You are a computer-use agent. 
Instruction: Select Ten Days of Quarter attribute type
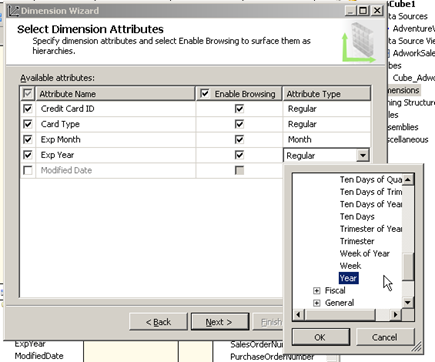(371, 179)
